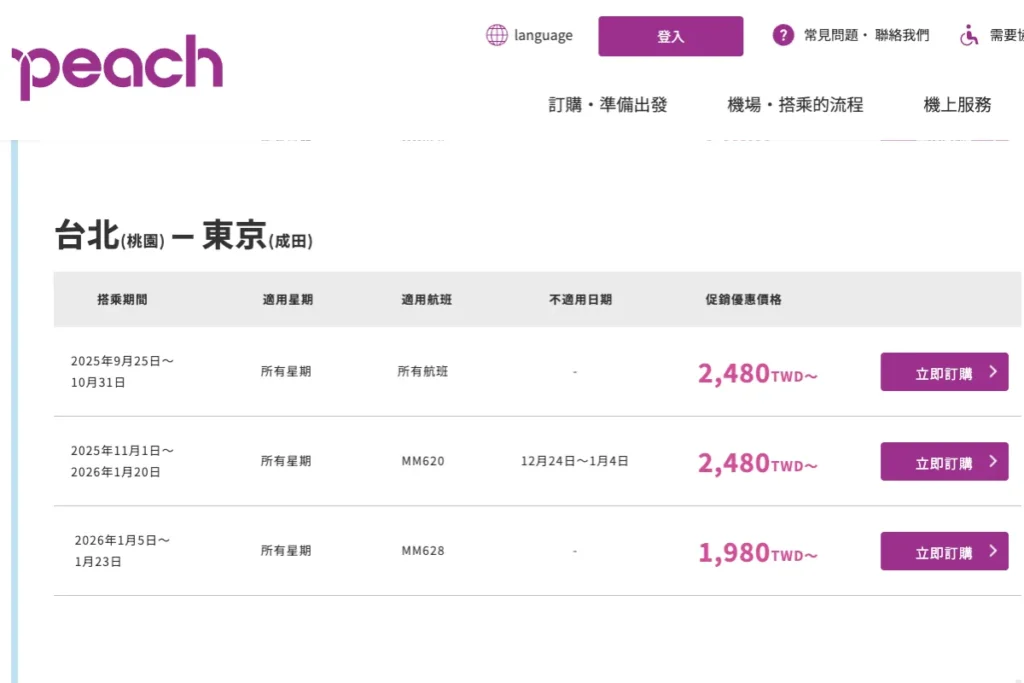Click chevron arrow on MM628 row button

click(993, 550)
